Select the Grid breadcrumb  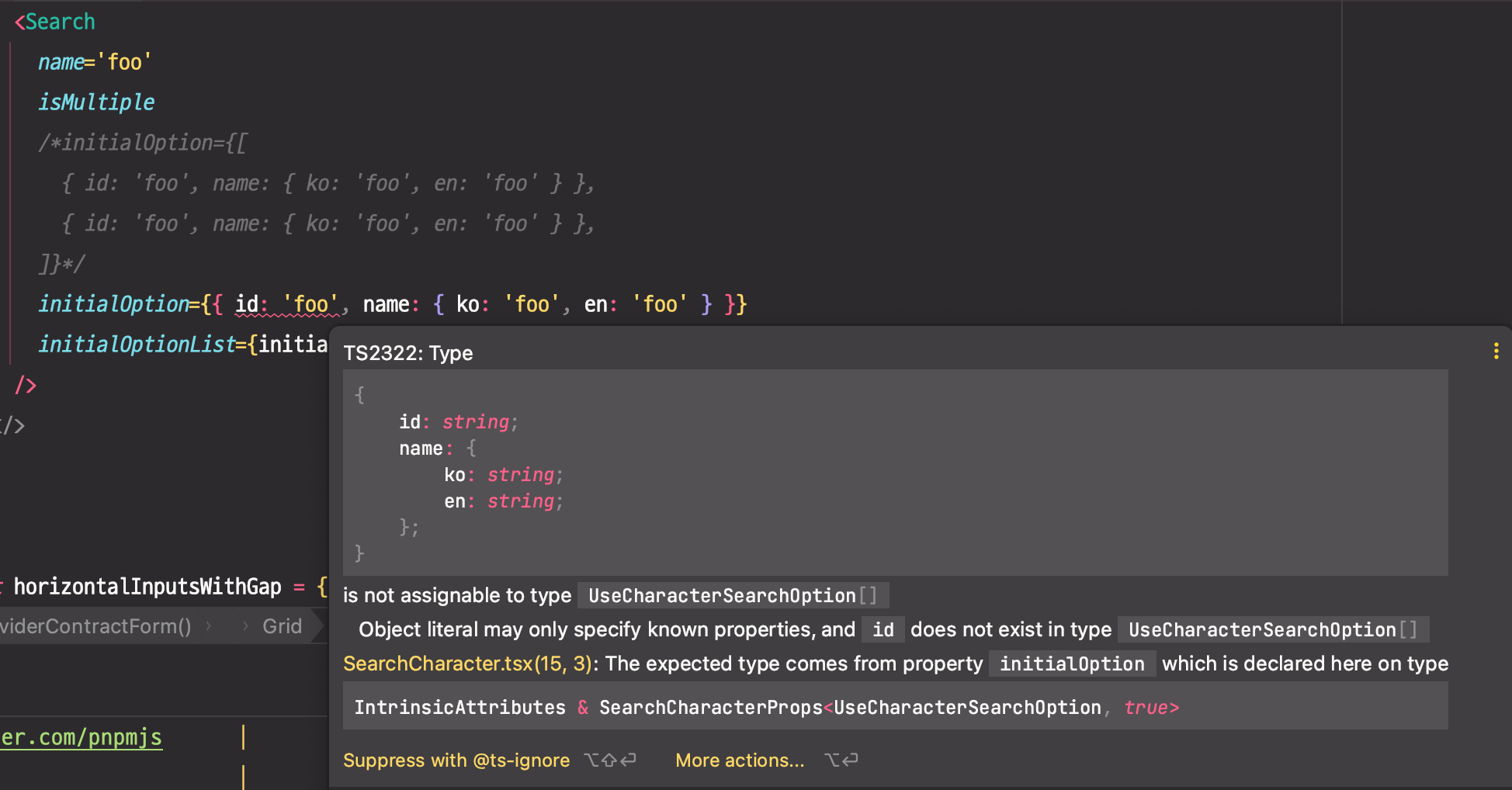(282, 626)
